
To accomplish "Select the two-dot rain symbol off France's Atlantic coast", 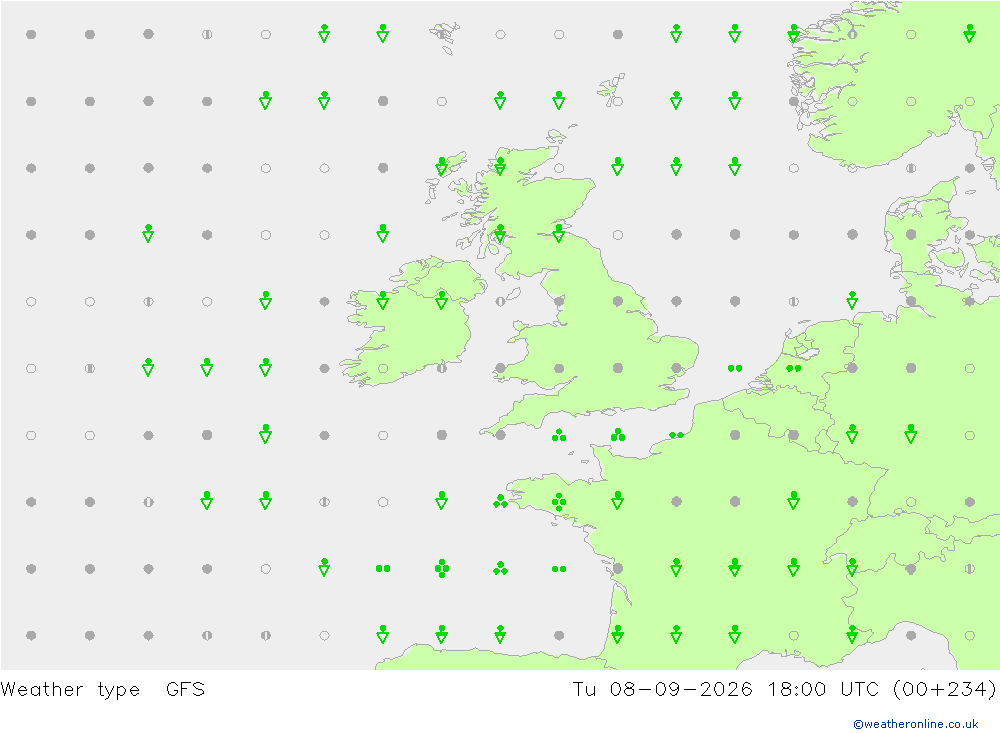I will pyautogui.click(x=559, y=569).
